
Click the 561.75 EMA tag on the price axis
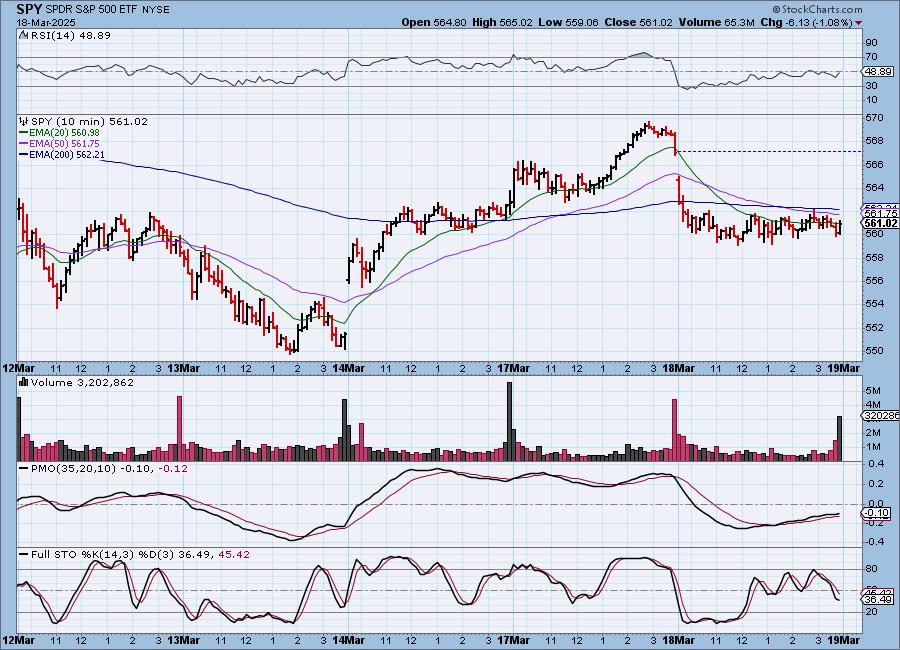pos(881,214)
